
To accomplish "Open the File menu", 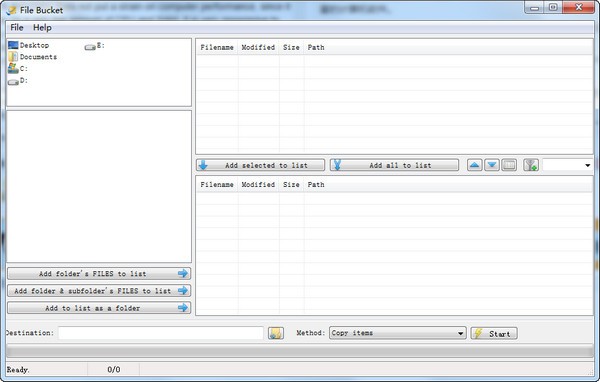I will [16, 28].
